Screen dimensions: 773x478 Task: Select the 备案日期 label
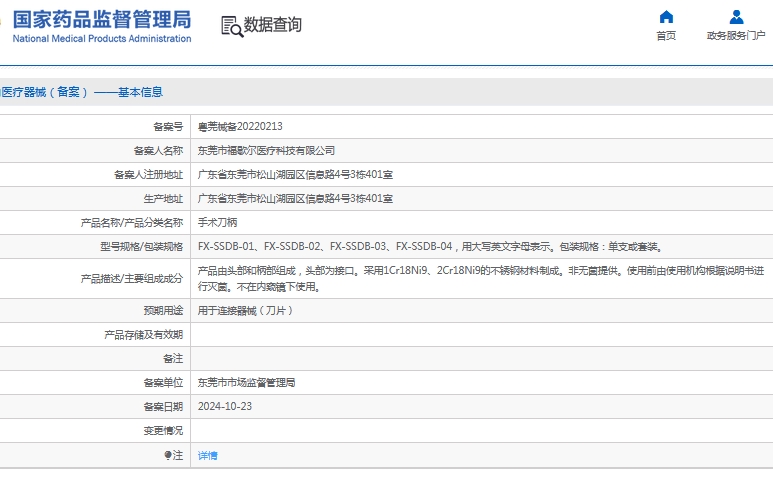pos(163,407)
